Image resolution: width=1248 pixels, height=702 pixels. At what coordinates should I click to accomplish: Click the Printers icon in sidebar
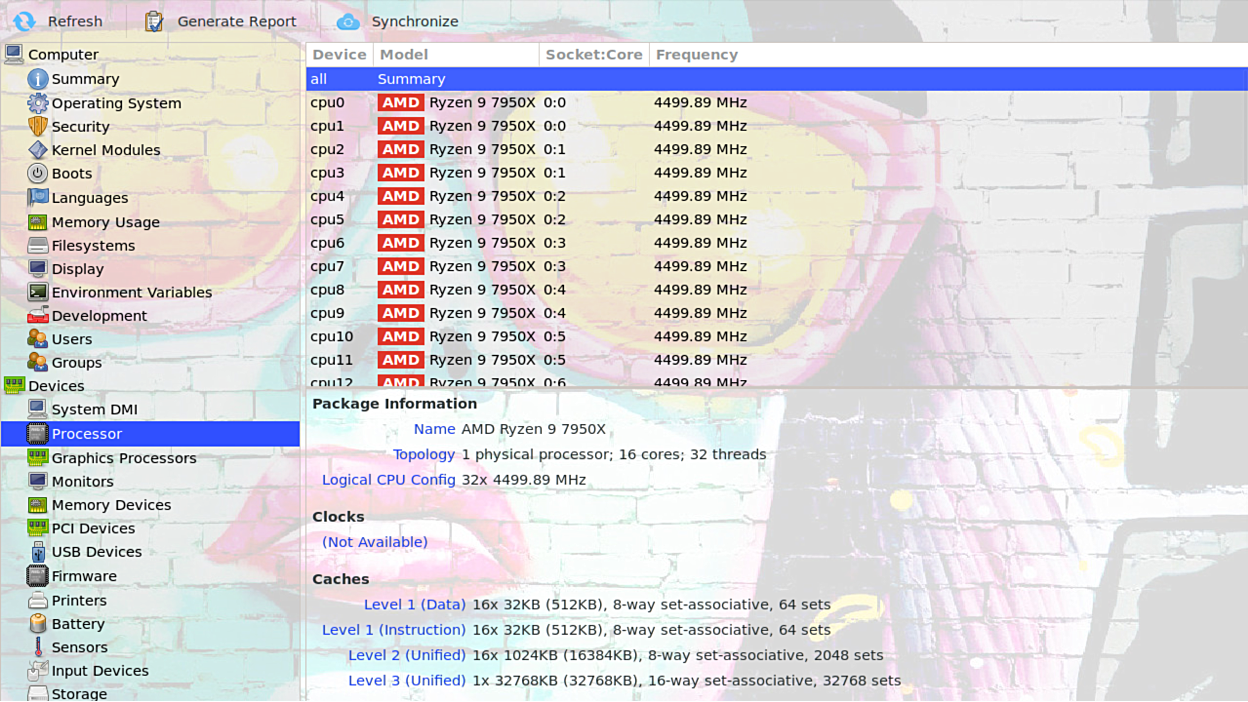pos(38,600)
